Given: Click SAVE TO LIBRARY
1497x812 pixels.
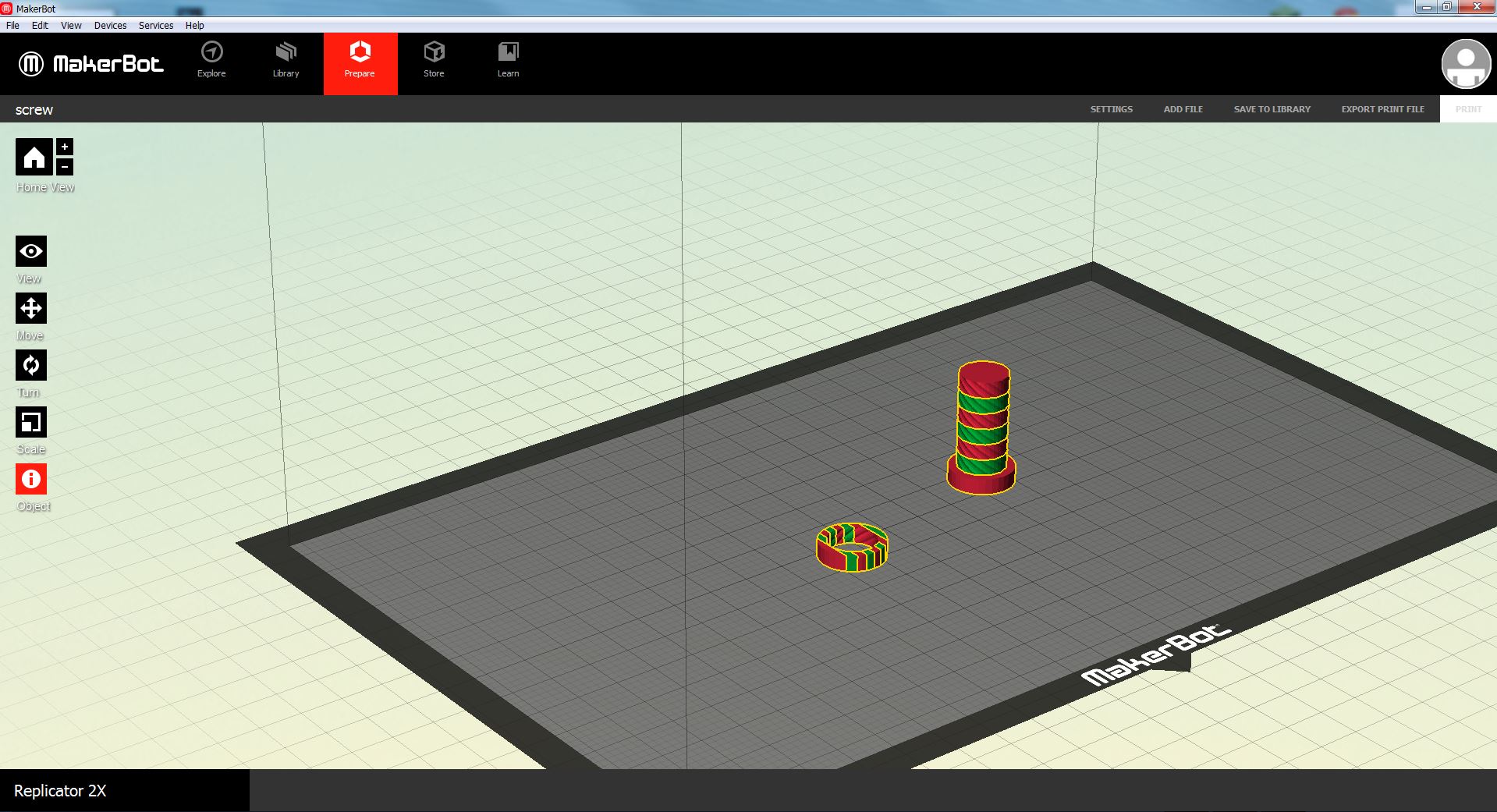Looking at the screenshot, I should [x=1272, y=109].
